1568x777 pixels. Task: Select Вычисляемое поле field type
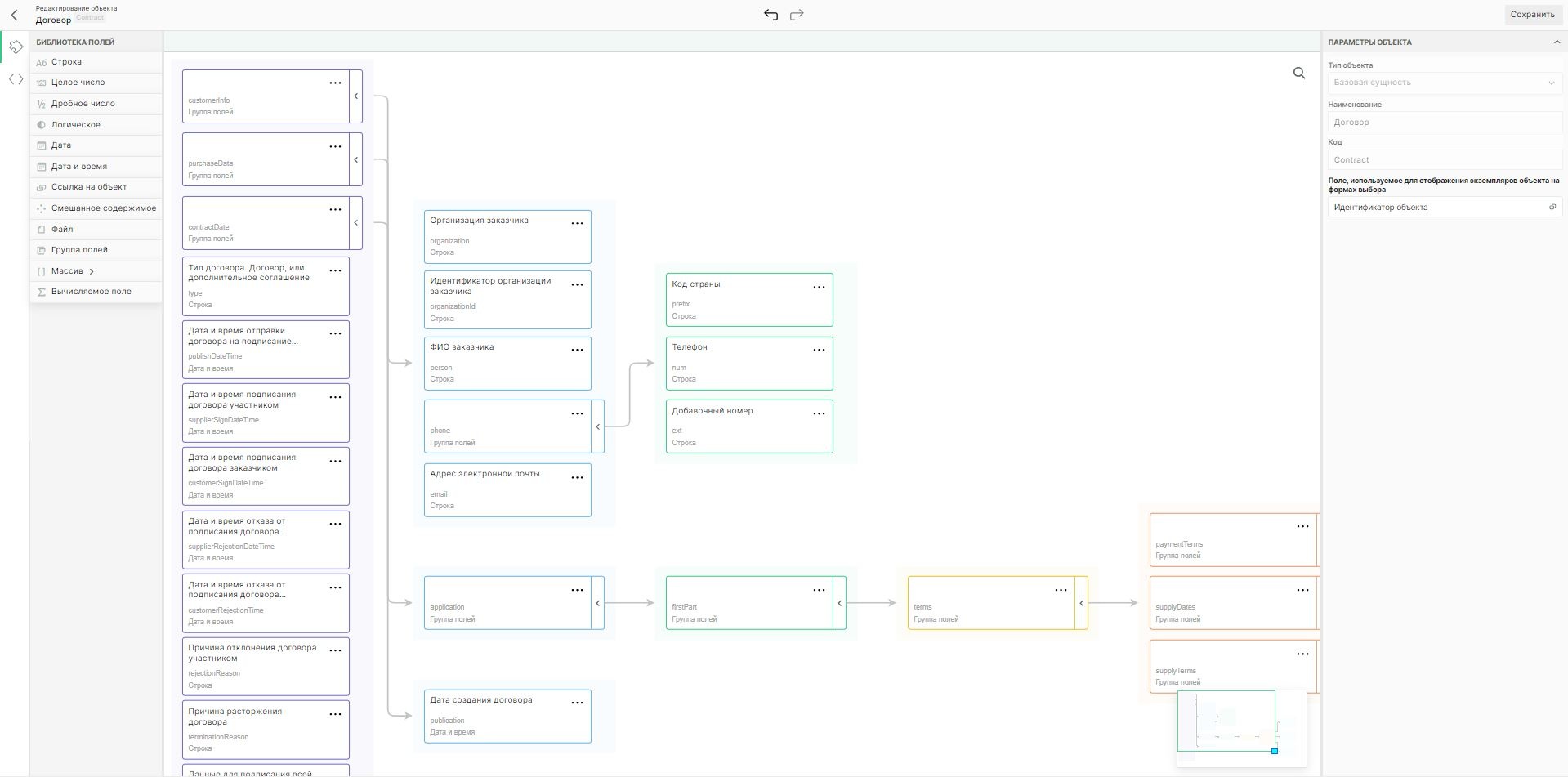pos(96,292)
